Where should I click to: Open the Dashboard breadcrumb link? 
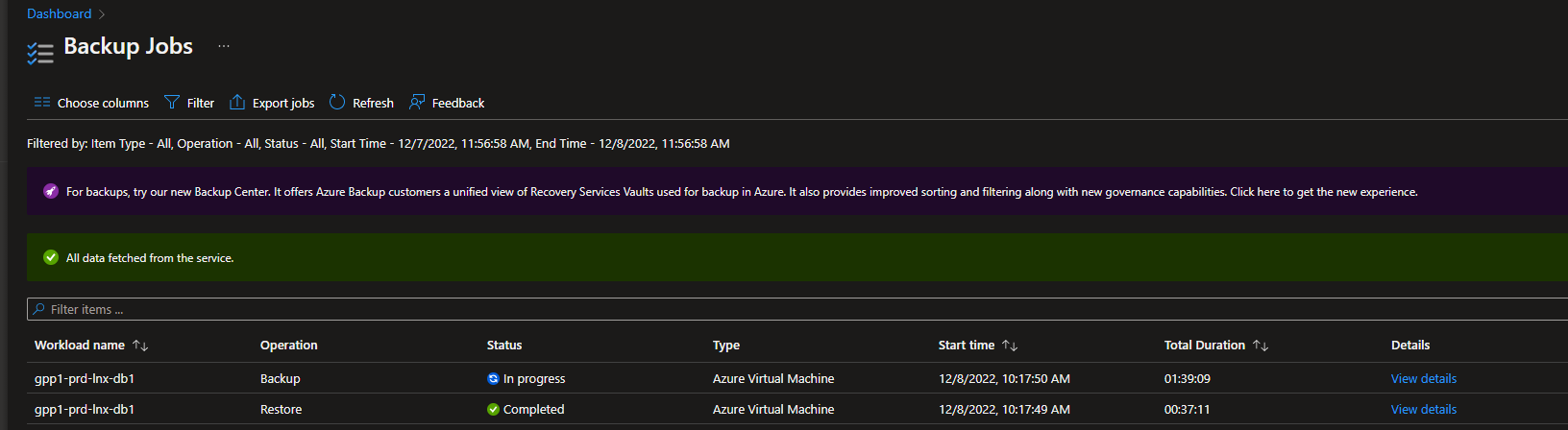point(59,13)
